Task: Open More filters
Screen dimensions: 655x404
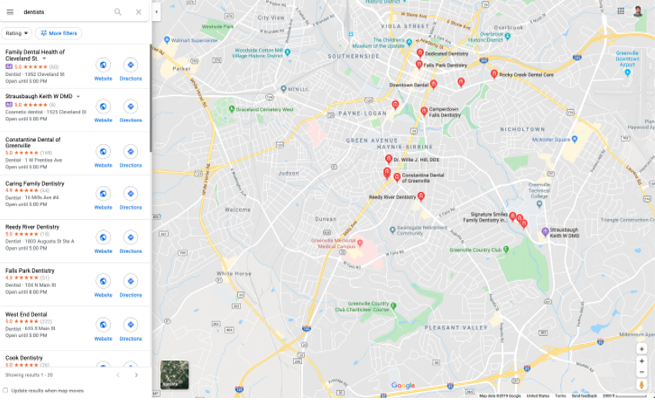Action: pos(58,33)
